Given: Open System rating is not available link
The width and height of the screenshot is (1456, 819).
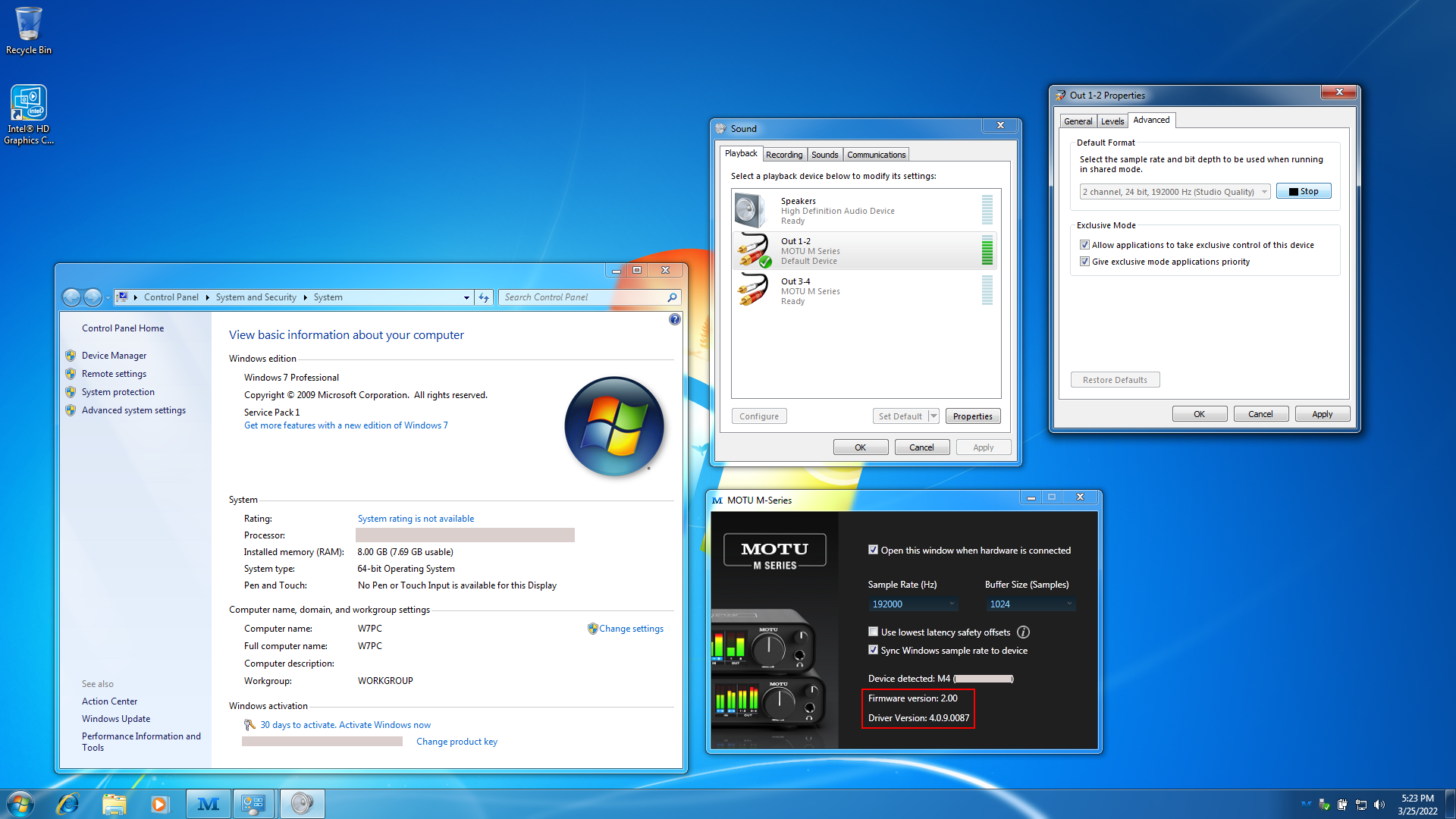Looking at the screenshot, I should (x=416, y=519).
